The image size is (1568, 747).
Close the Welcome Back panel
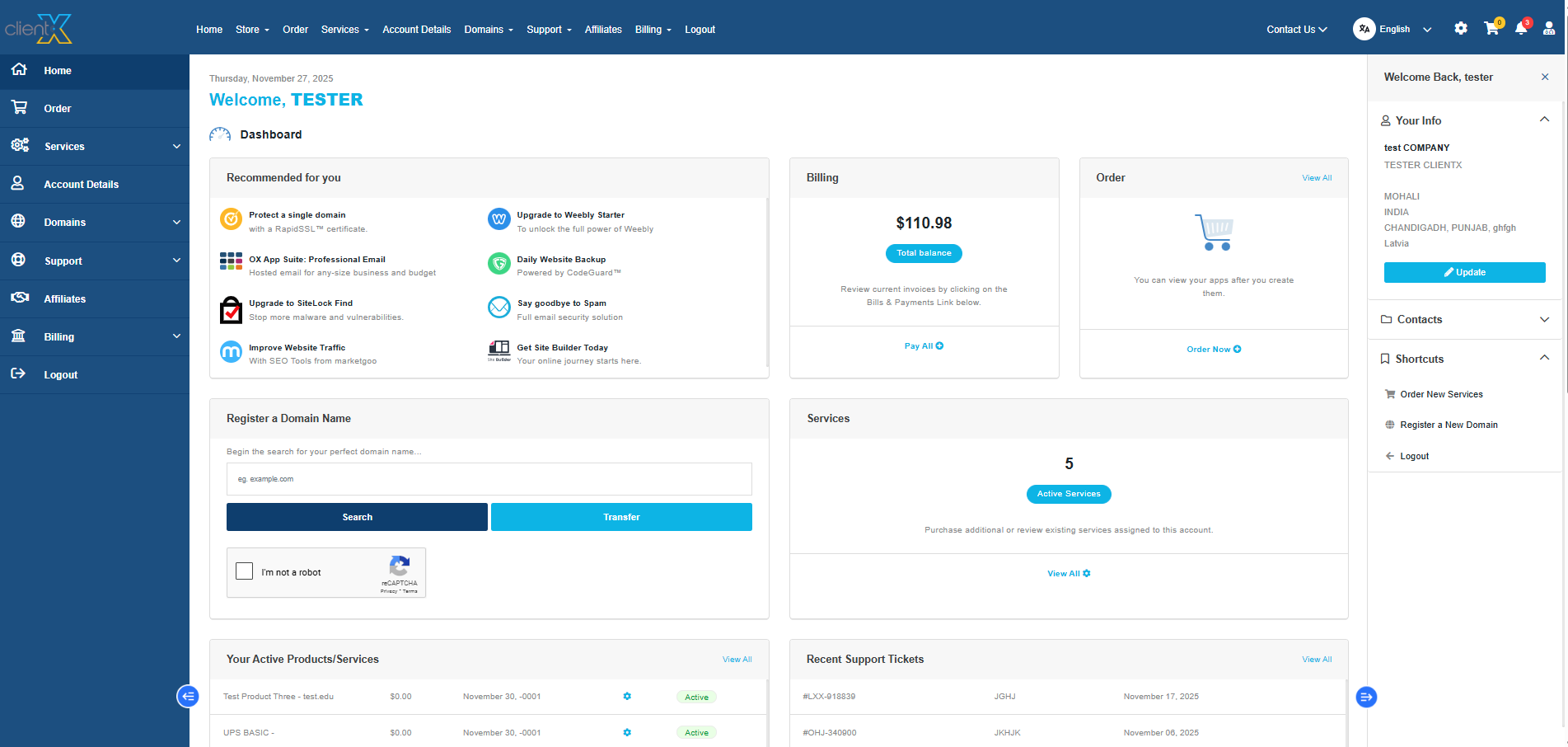pos(1545,78)
